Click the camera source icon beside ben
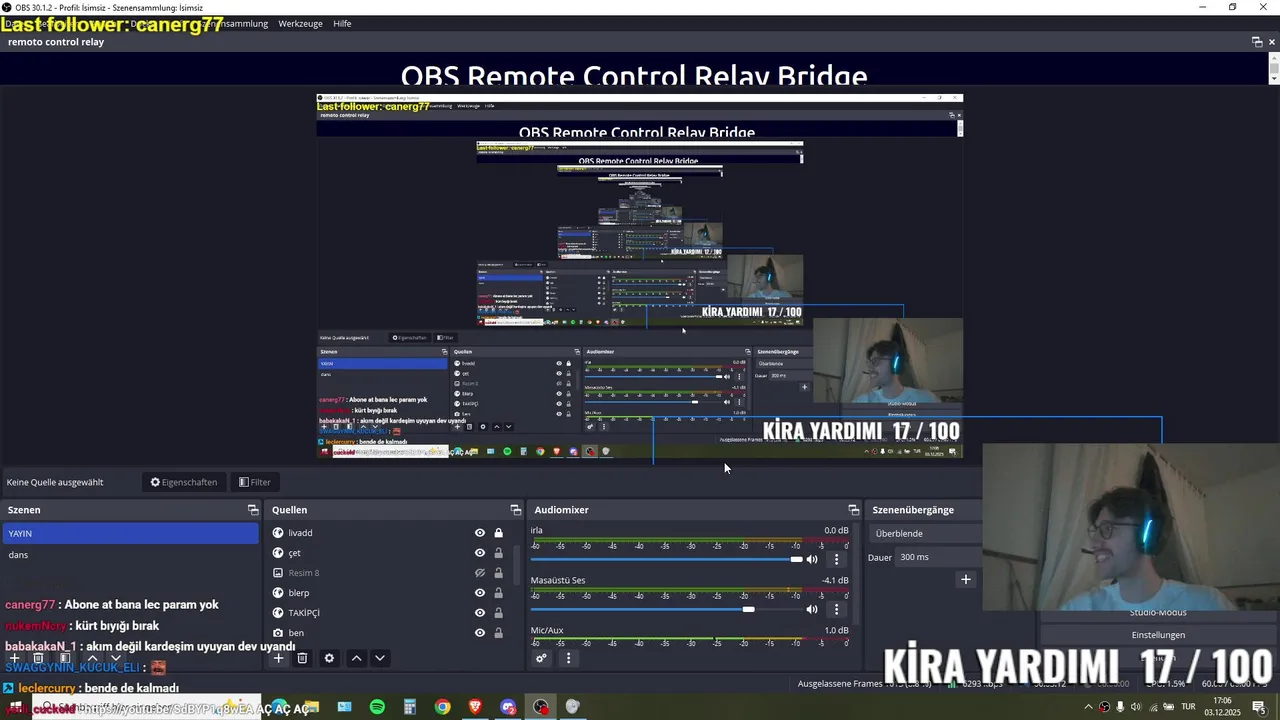Screen dimensions: 1280x720 pos(278,633)
